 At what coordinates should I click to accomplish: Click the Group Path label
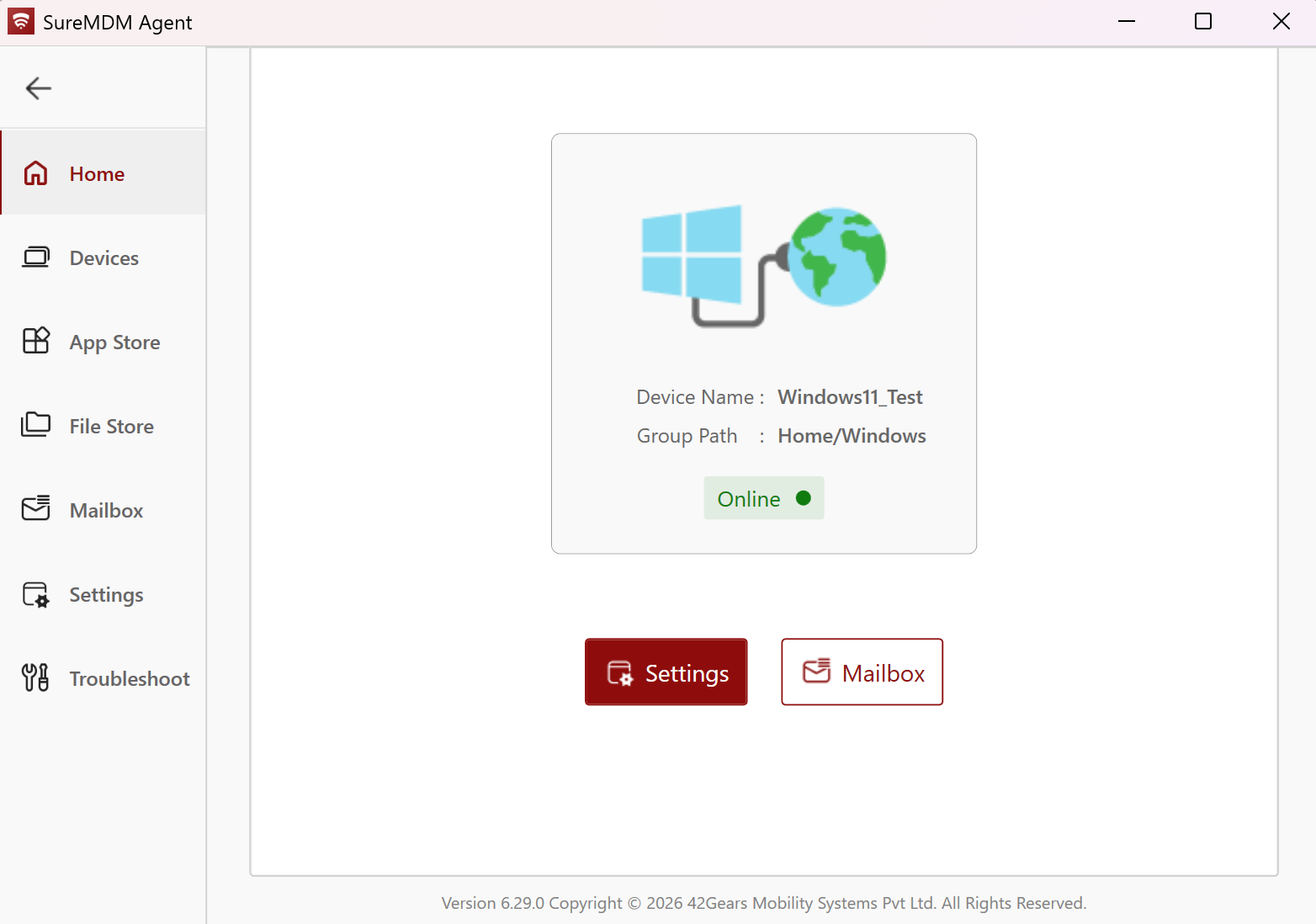click(687, 436)
